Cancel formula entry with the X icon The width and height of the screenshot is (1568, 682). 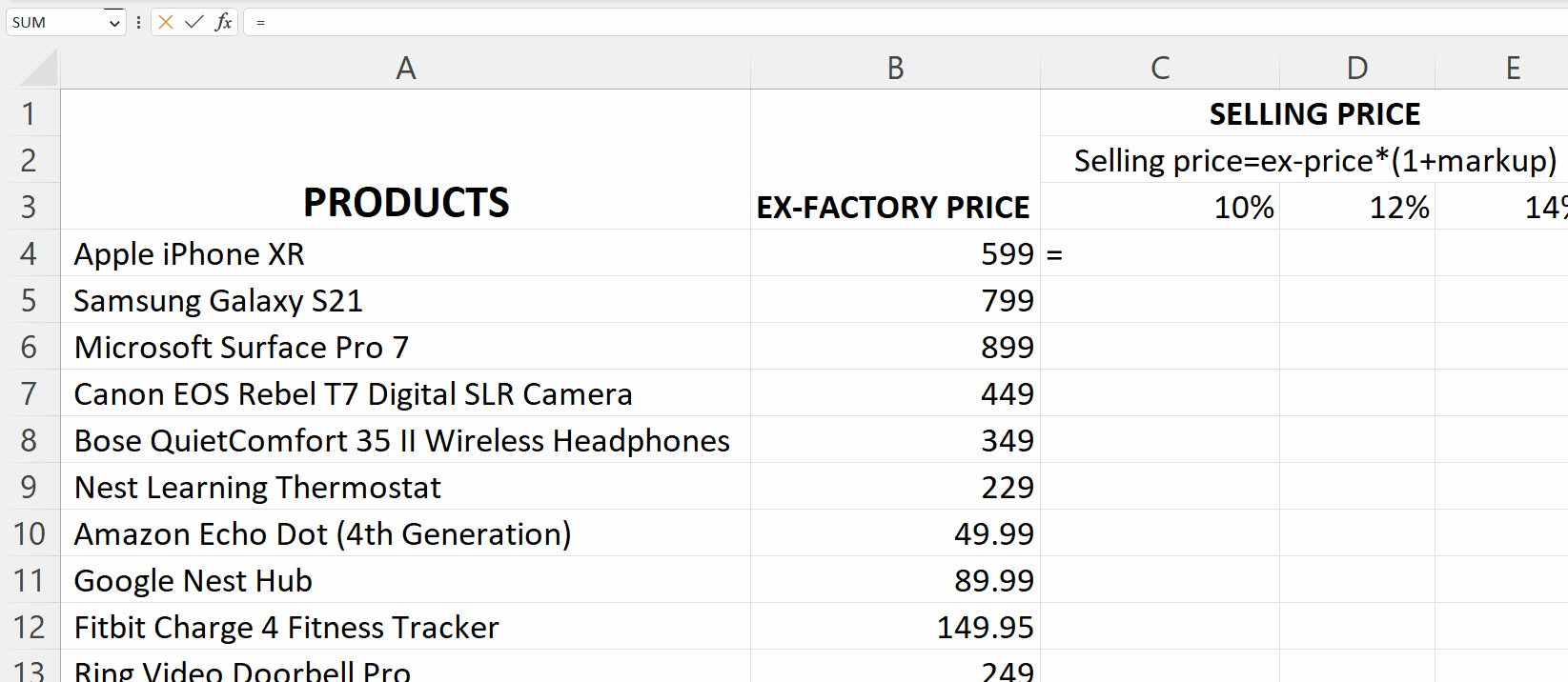[164, 22]
